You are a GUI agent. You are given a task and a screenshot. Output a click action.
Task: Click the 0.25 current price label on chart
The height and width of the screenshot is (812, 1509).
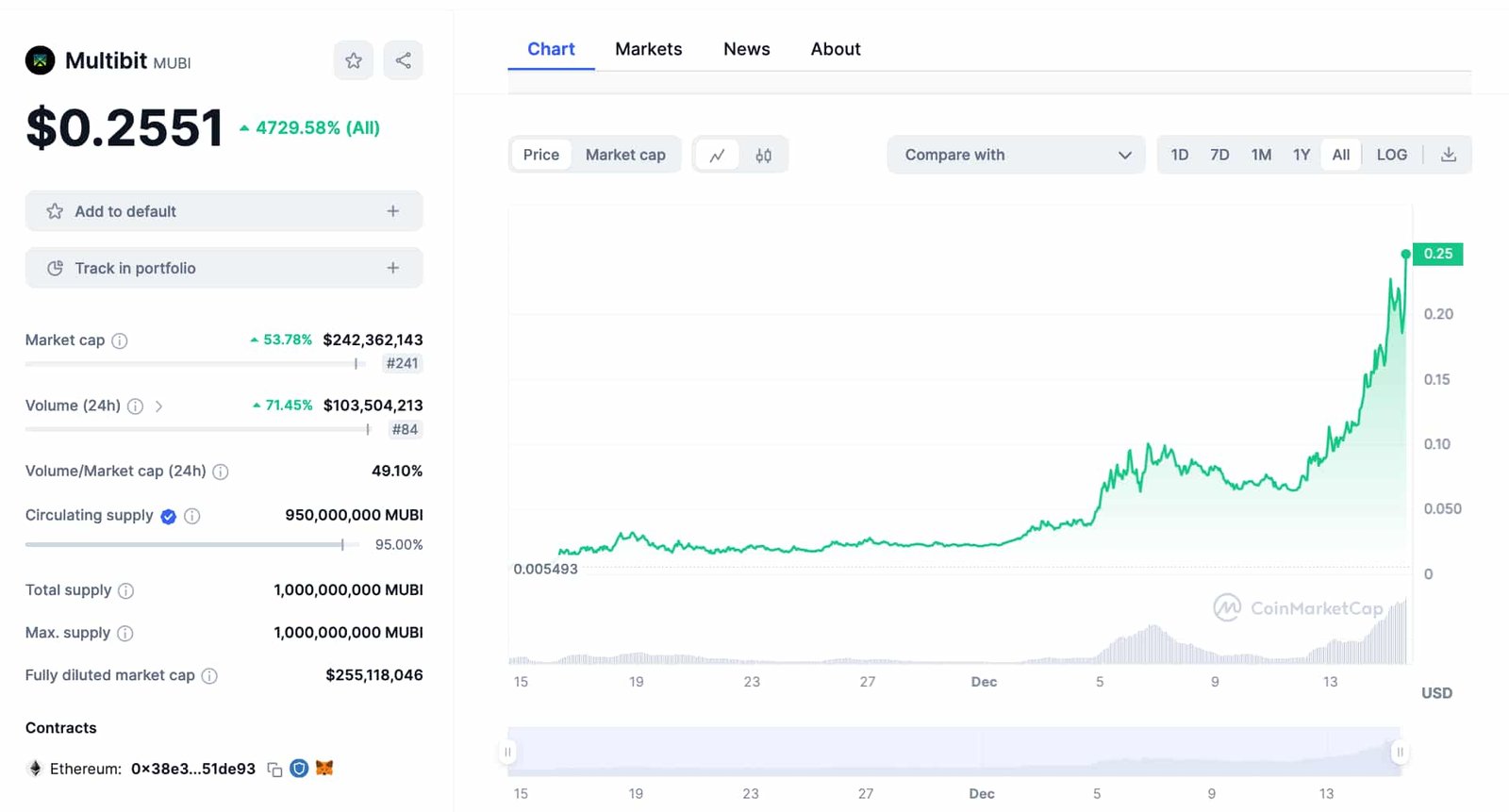coord(1438,254)
